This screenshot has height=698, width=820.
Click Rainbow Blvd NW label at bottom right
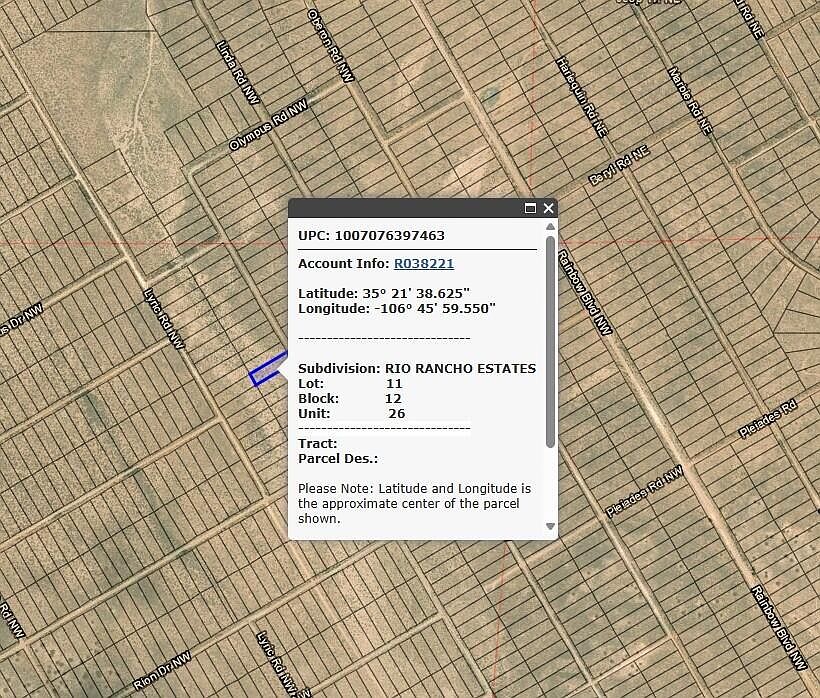click(x=779, y=628)
